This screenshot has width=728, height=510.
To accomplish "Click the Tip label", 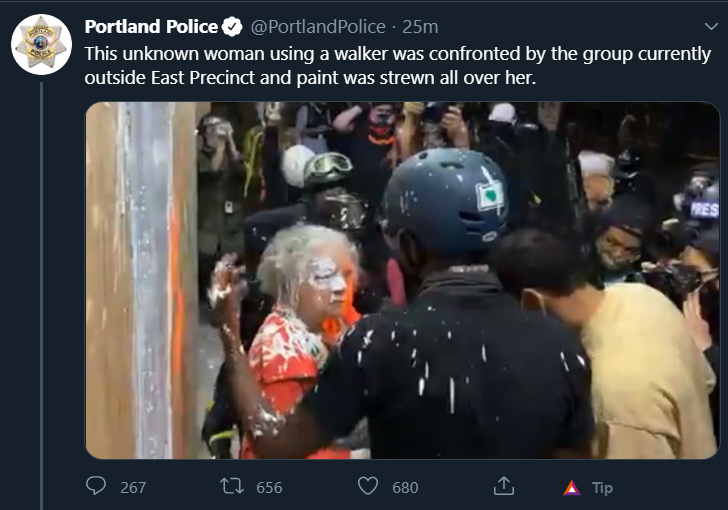I will tap(602, 488).
